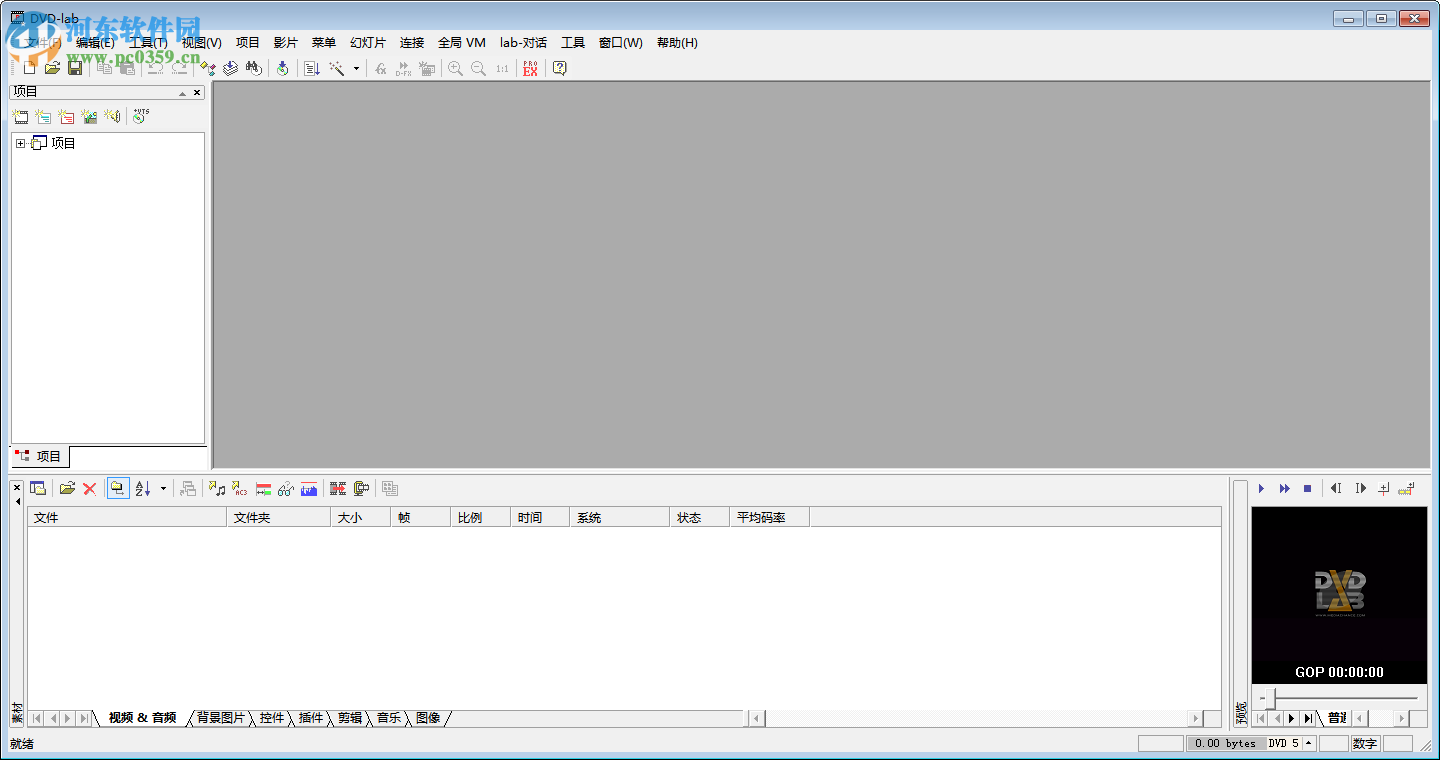1440x760 pixels.
Task: Toggle the highlighted folder view button in assets toolbar
Action: click(118, 488)
